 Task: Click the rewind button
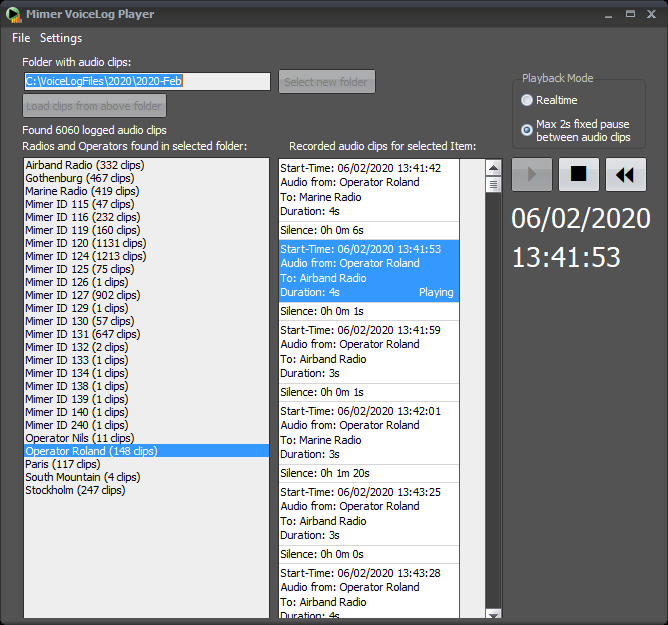[x=625, y=174]
